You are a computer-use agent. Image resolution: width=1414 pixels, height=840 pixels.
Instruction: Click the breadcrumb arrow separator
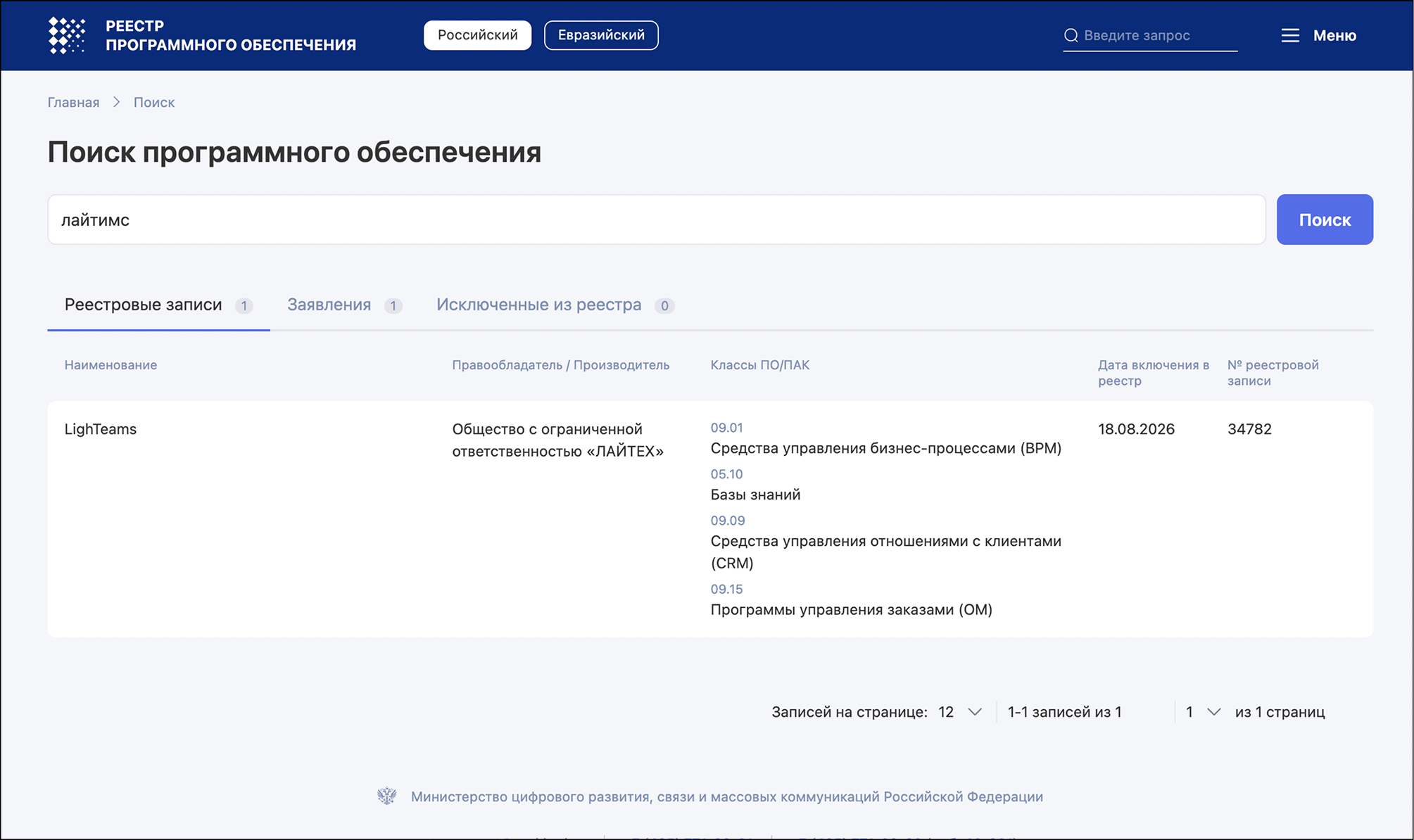117,102
